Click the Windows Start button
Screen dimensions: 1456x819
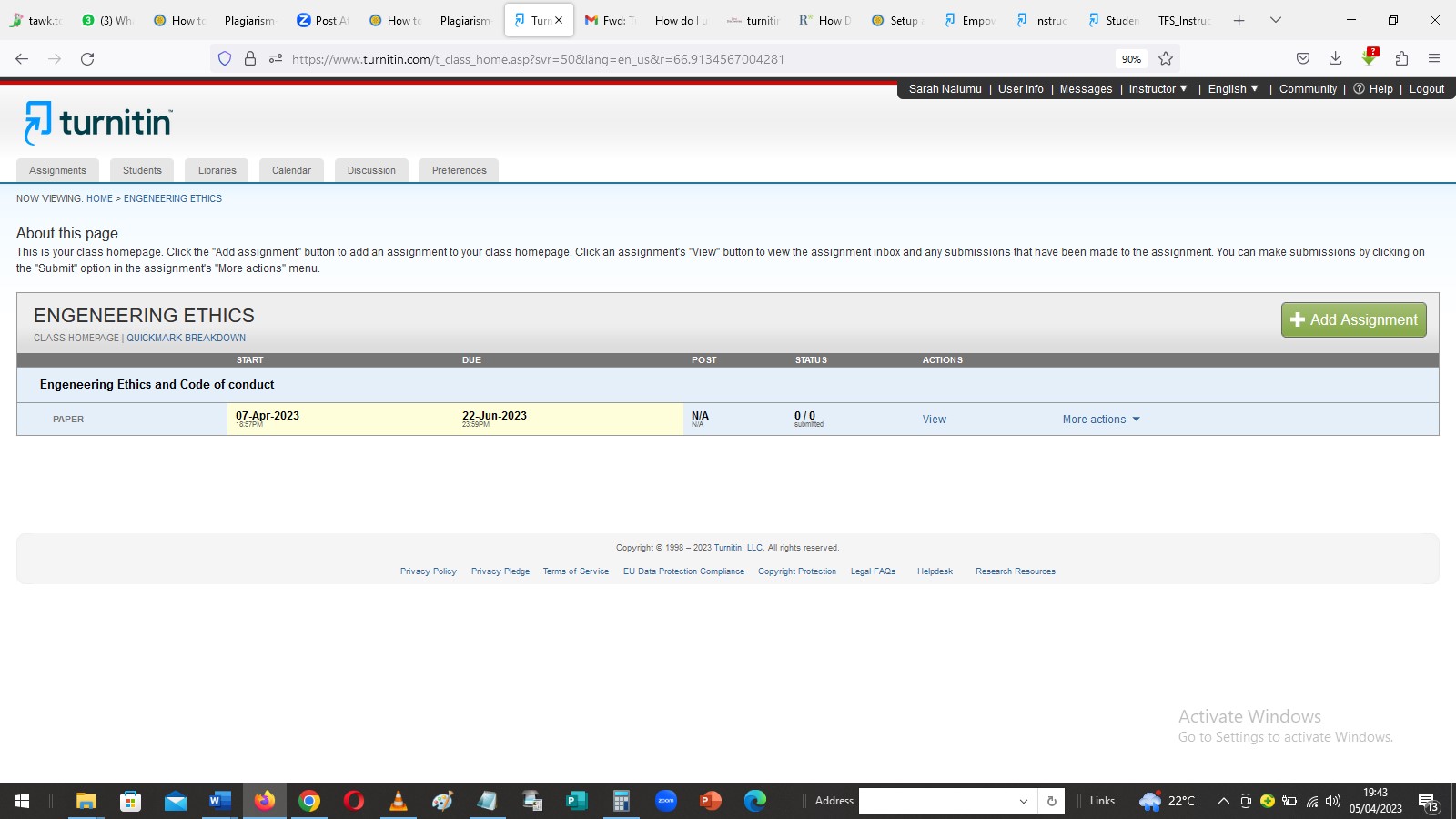tap(22, 801)
